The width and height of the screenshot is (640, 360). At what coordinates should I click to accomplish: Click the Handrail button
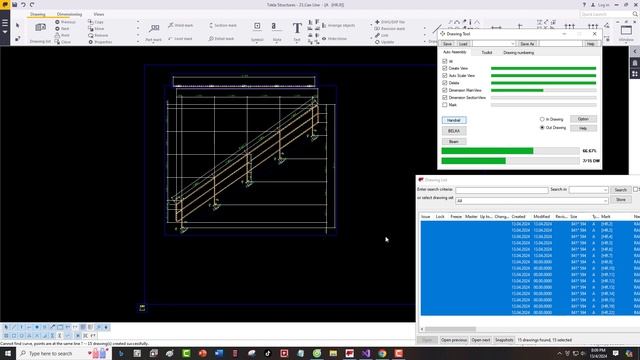[454, 120]
